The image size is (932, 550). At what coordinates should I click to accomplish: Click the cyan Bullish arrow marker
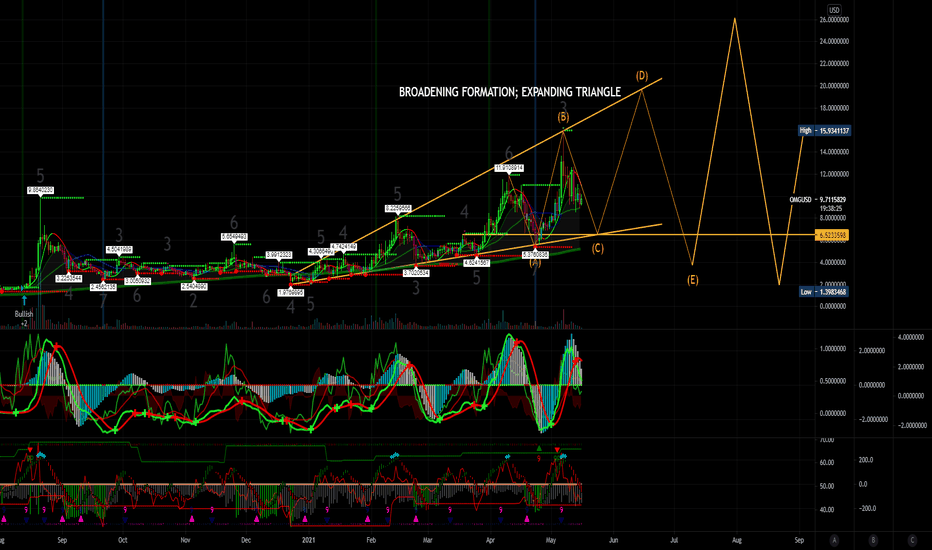(x=24, y=301)
